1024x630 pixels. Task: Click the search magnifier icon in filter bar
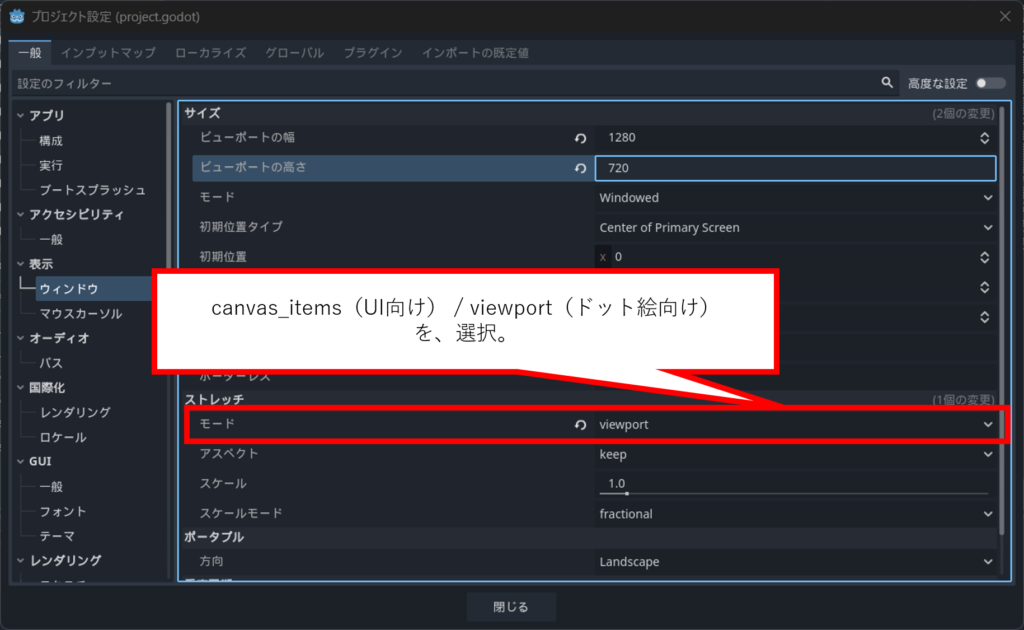click(x=886, y=83)
